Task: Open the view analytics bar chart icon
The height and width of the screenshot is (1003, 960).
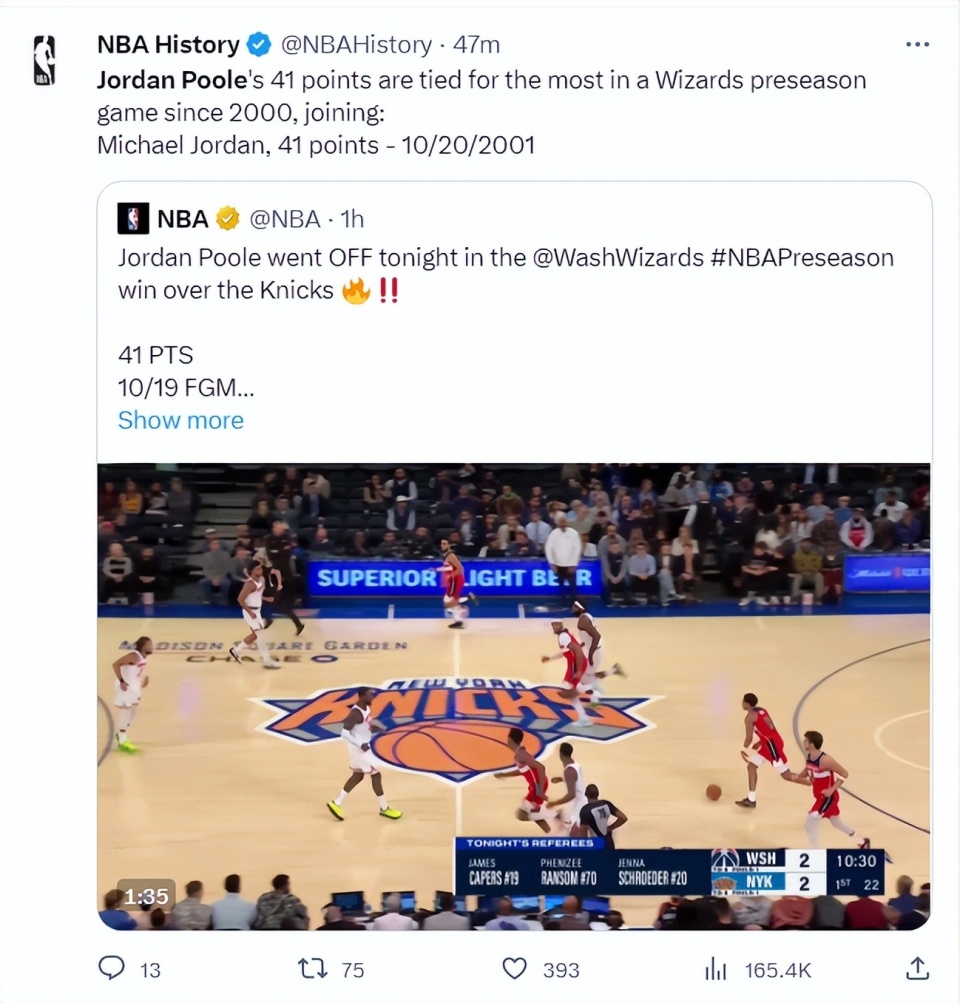Action: pyautogui.click(x=716, y=970)
